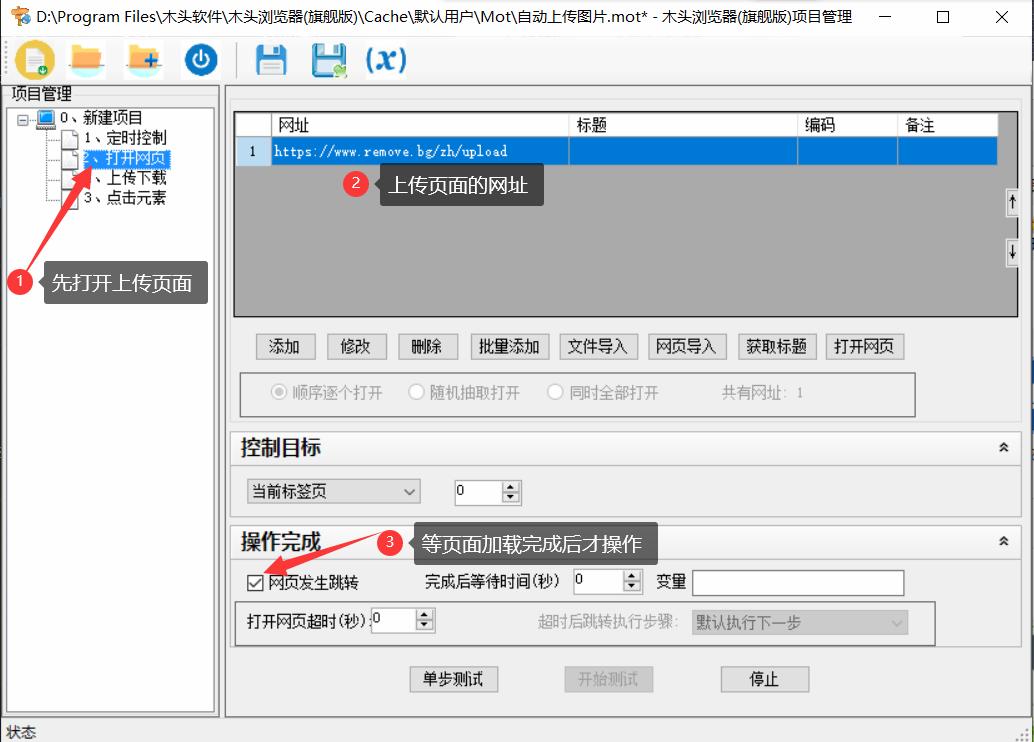Click the blue power icon in toolbar
Viewport: 1034px width, 742px height.
tap(199, 60)
